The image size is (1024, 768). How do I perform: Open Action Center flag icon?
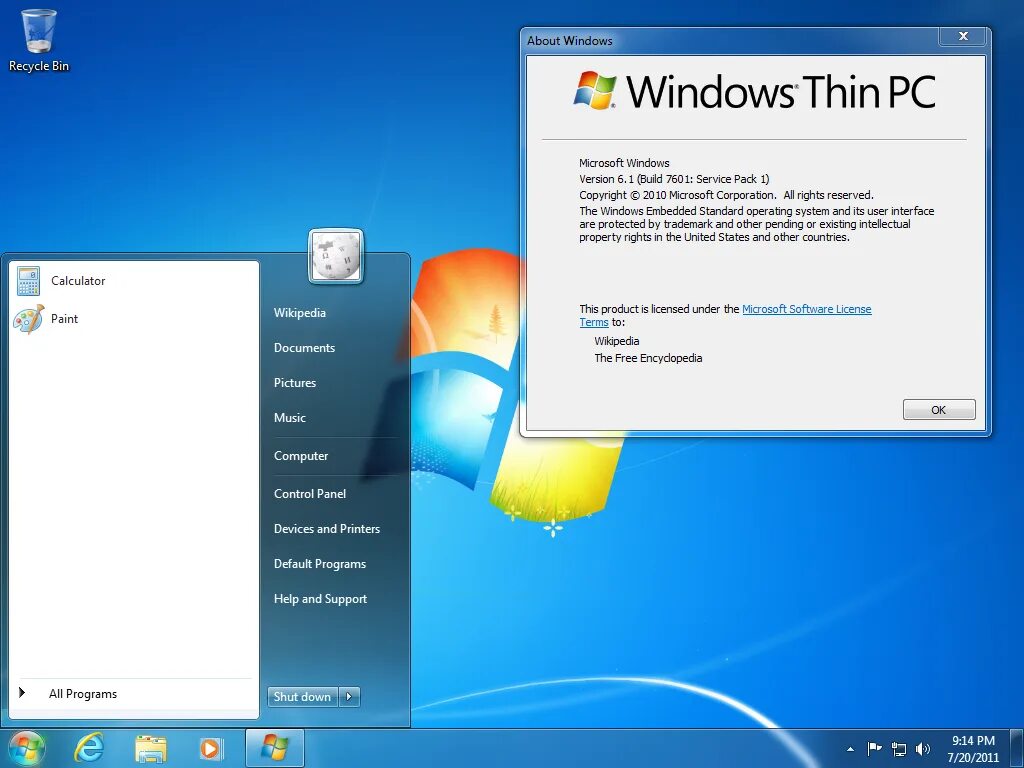pos(874,748)
